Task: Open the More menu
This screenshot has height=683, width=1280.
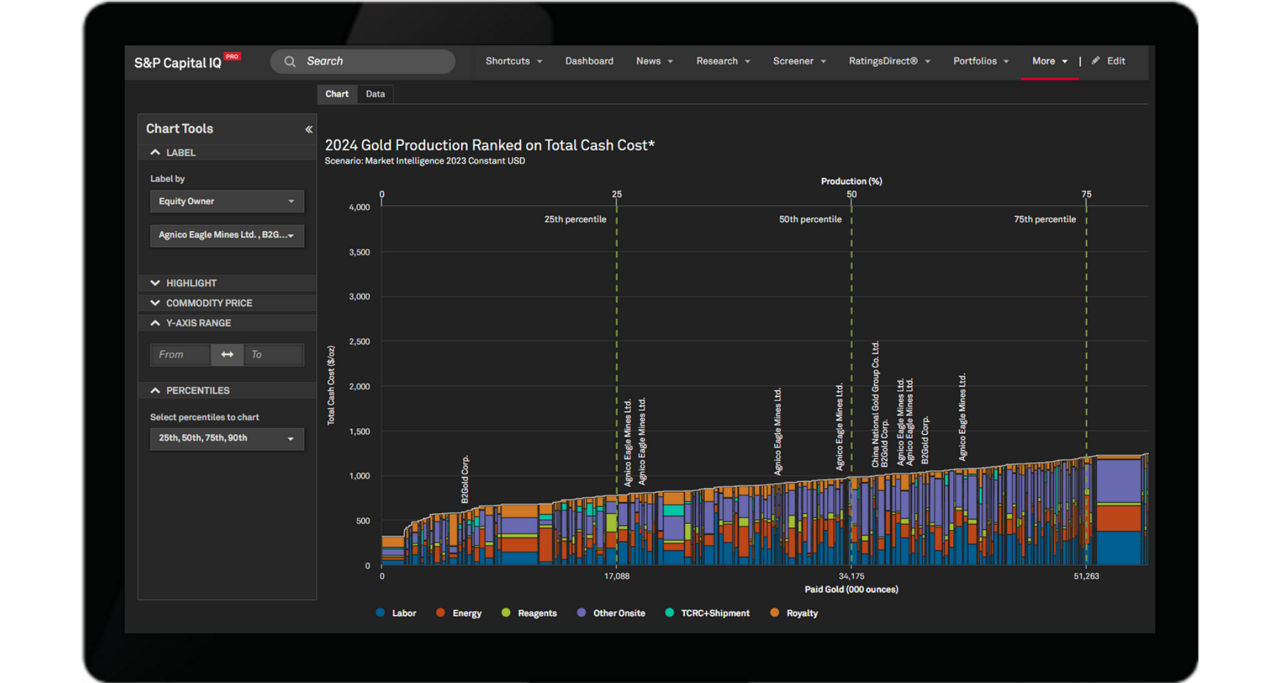Action: click(1050, 61)
